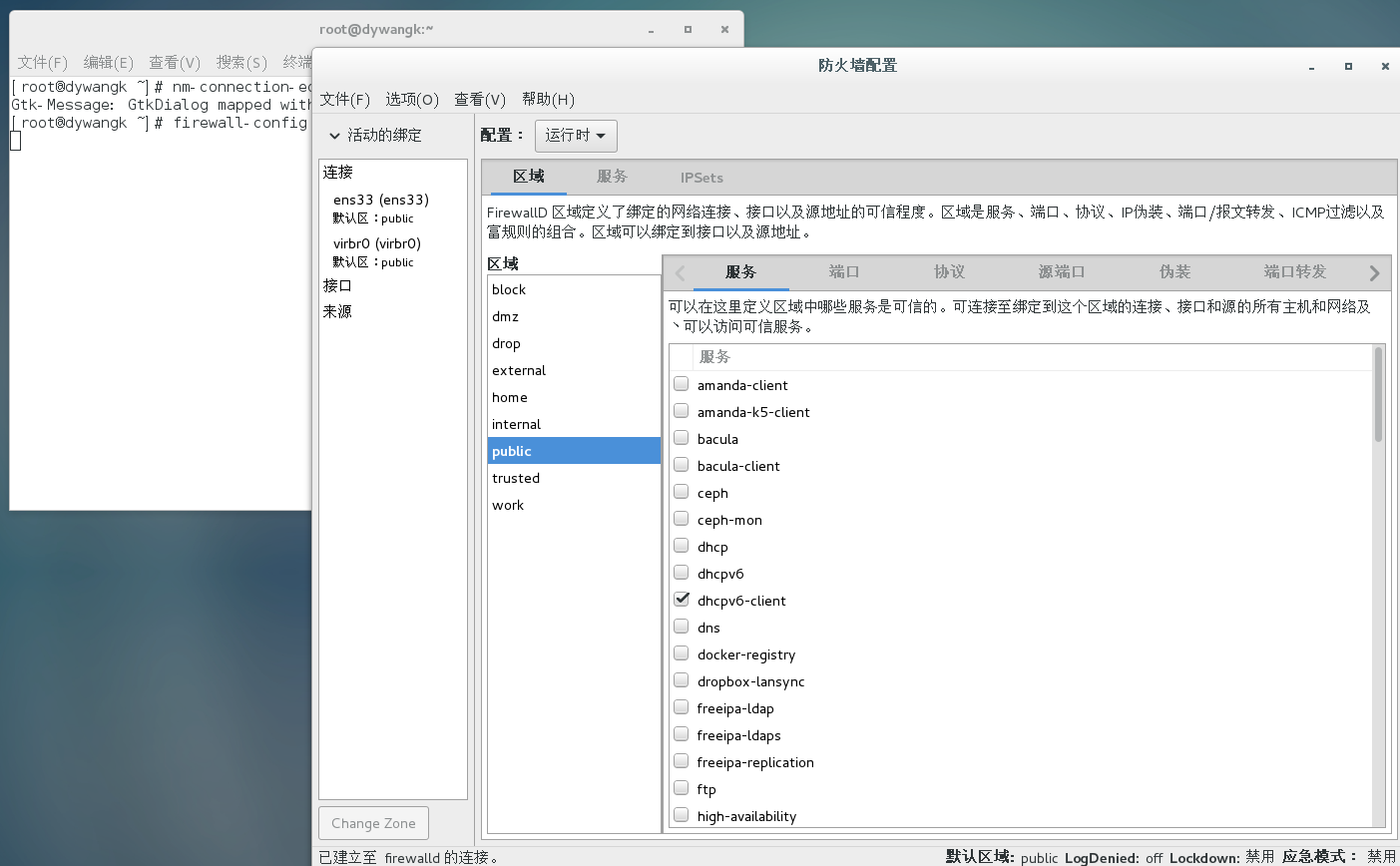Select the trusted zone in list

(516, 478)
